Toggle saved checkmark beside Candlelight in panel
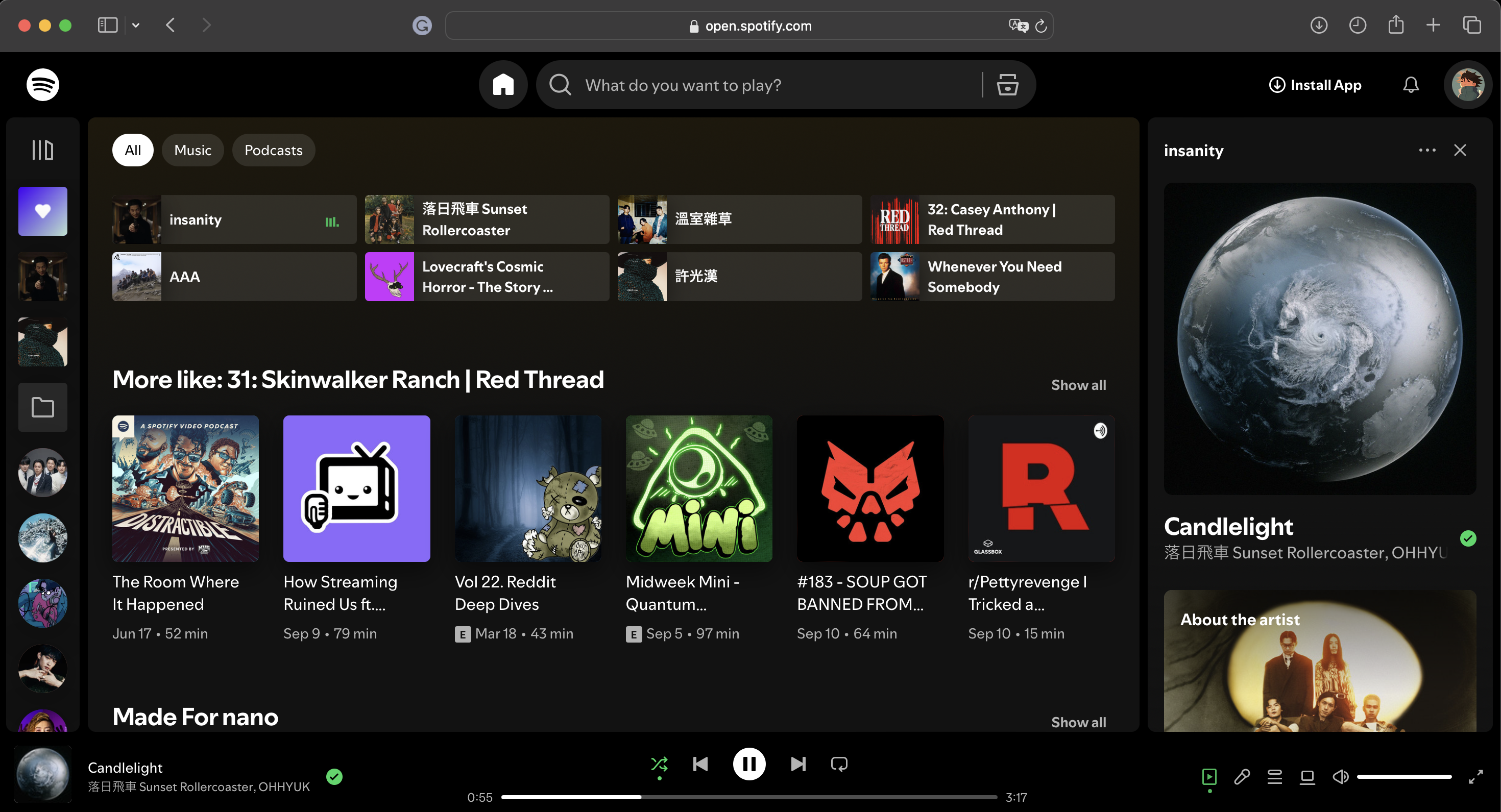The image size is (1501, 812). click(x=1468, y=538)
